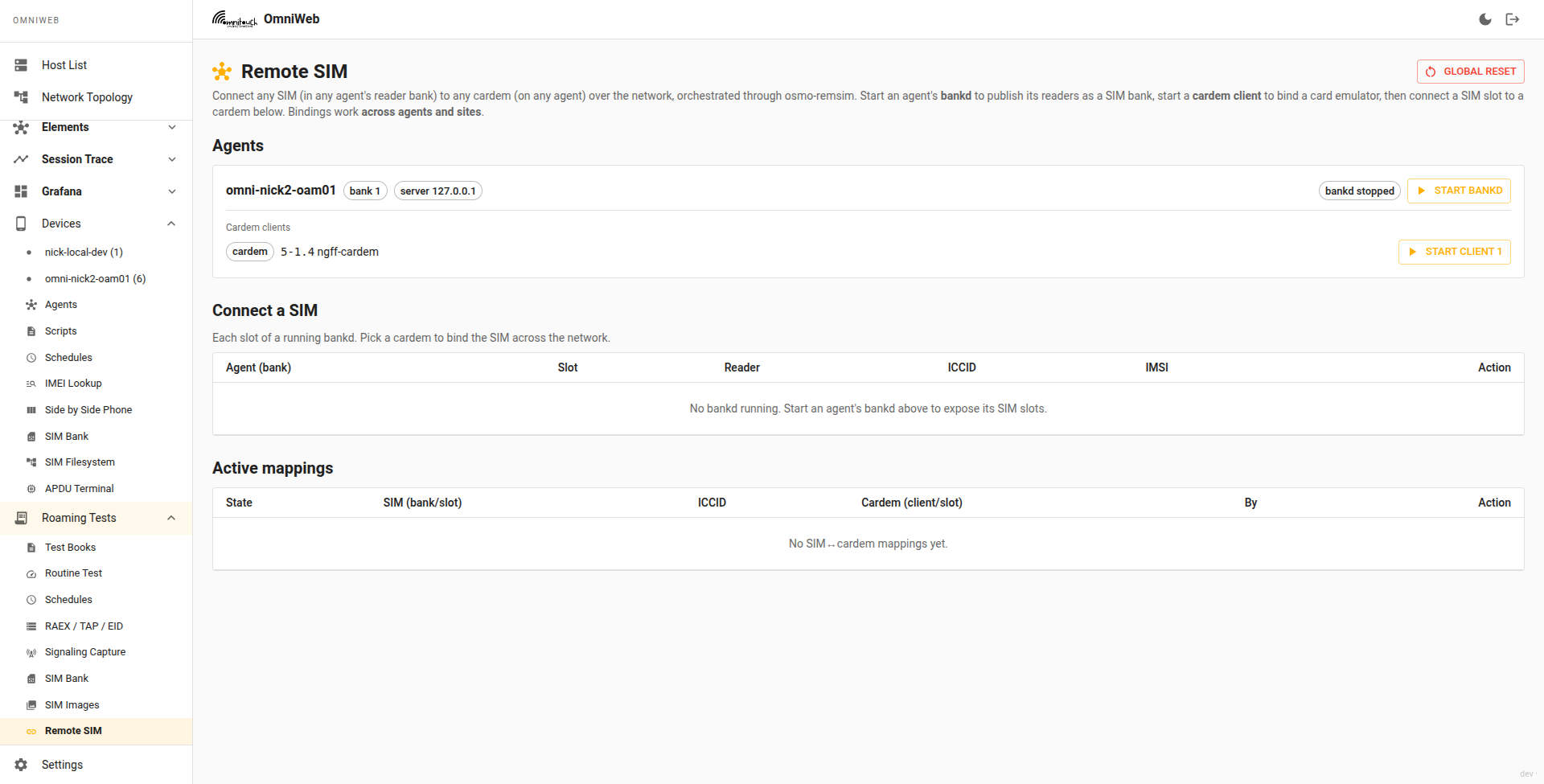Click the Agents icon in sidebar
The width and height of the screenshot is (1544, 784).
coord(31,305)
